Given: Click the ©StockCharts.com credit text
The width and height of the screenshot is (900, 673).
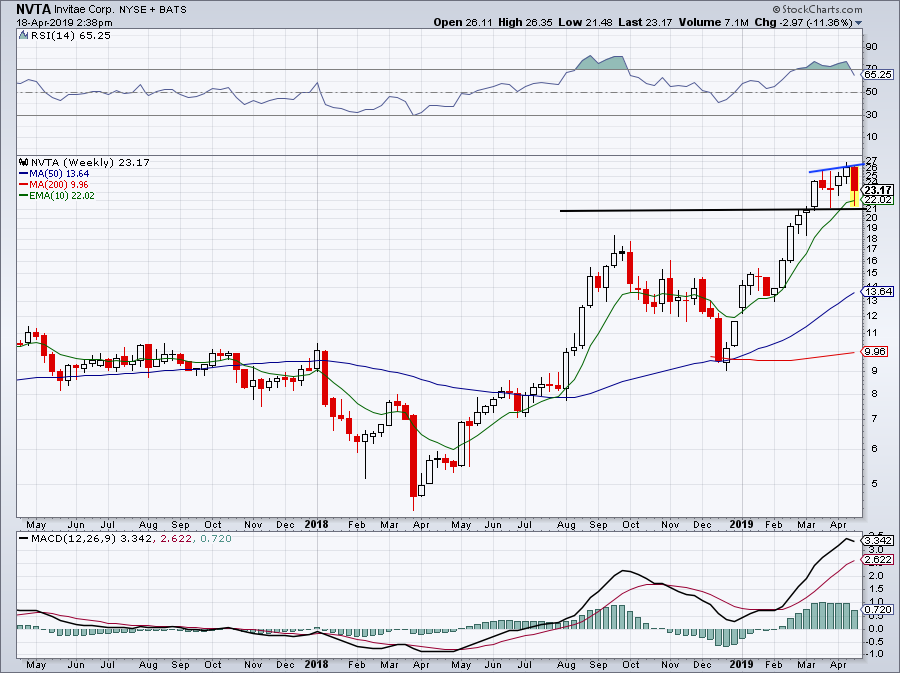Looking at the screenshot, I should coord(817,9).
